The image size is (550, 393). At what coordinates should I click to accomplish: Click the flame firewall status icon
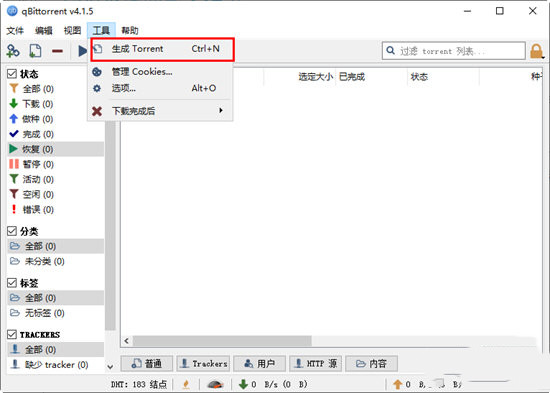click(186, 385)
